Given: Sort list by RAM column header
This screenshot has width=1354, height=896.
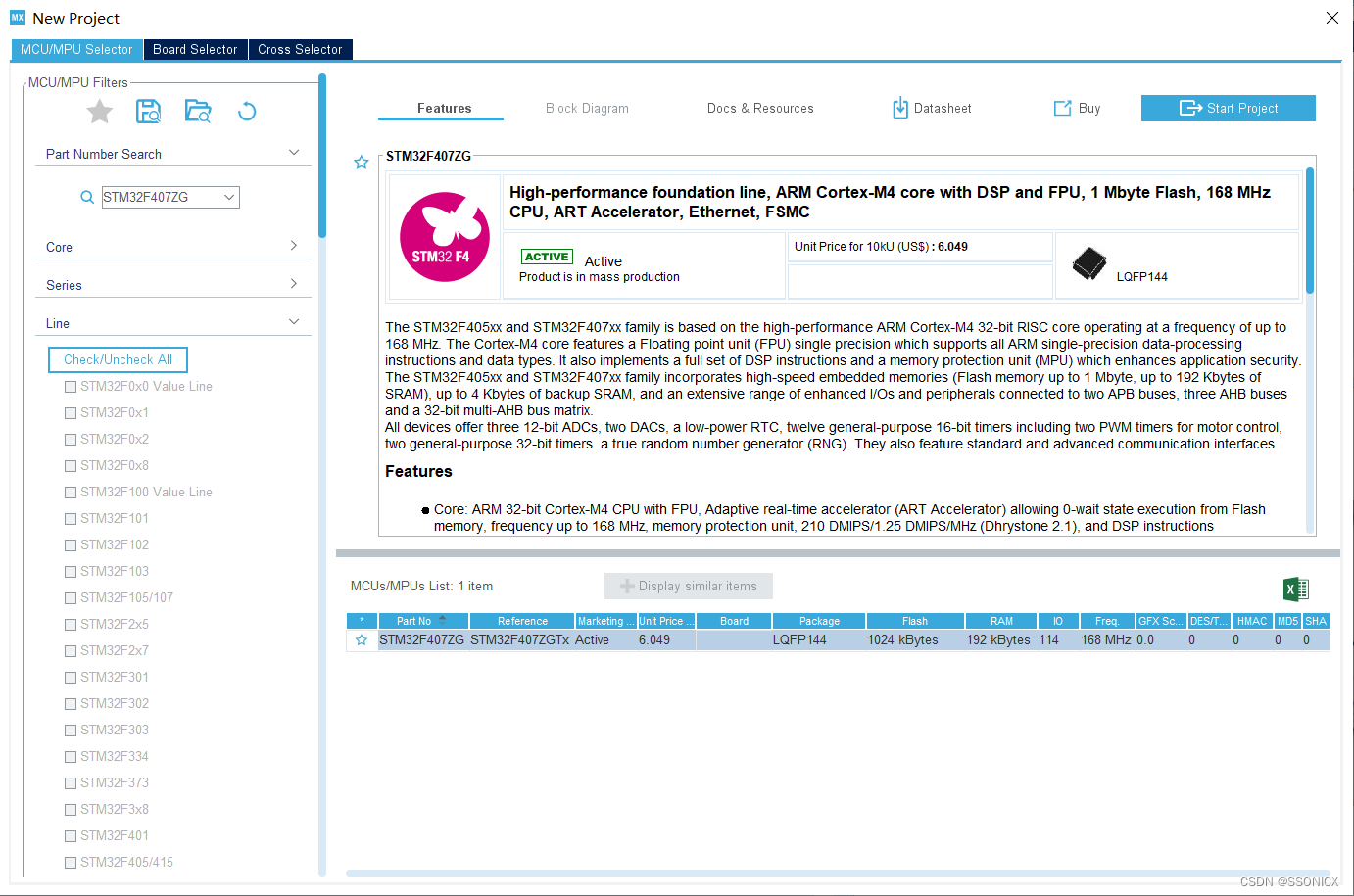Looking at the screenshot, I should click(1001, 621).
